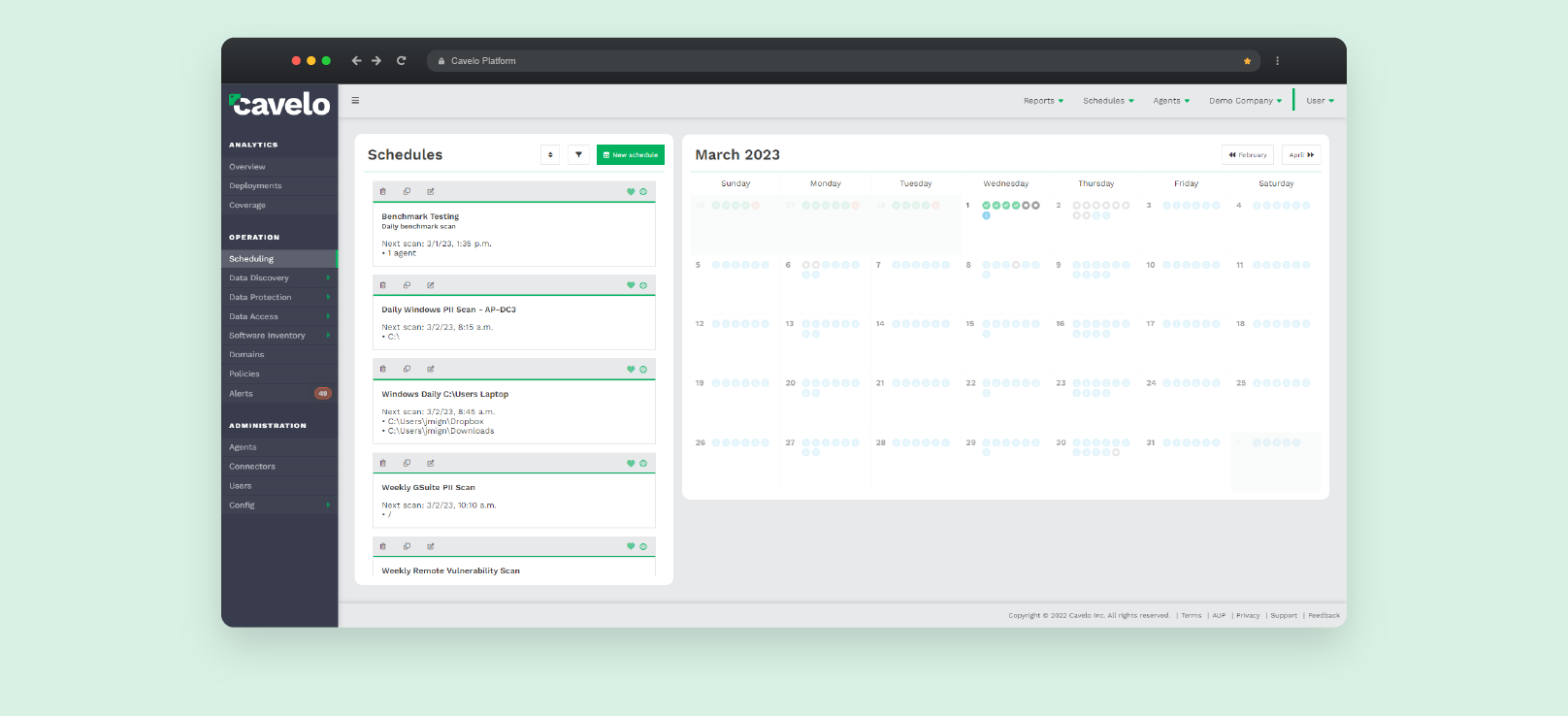This screenshot has width=1568, height=716.
Task: Toggle the sidebar with the hamburger icon
Action: coord(355,100)
